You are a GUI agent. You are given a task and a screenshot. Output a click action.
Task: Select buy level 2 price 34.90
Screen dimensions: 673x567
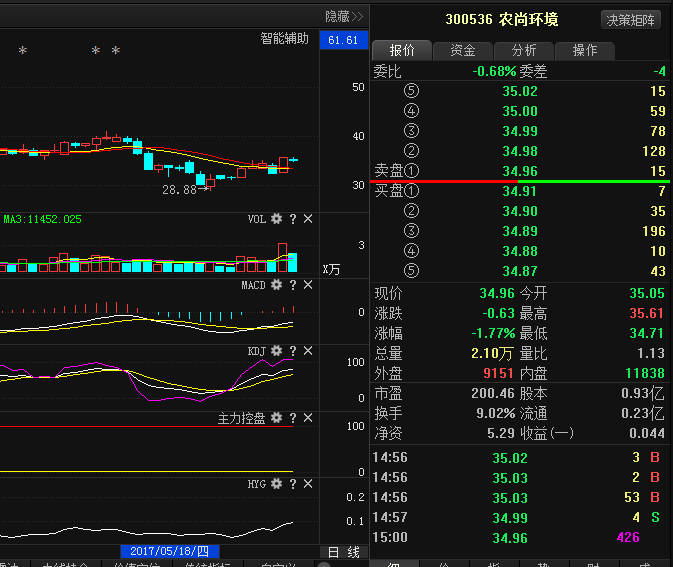(x=520, y=211)
